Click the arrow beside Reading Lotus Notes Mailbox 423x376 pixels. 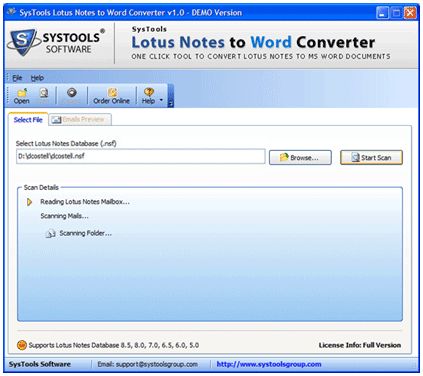(x=29, y=202)
